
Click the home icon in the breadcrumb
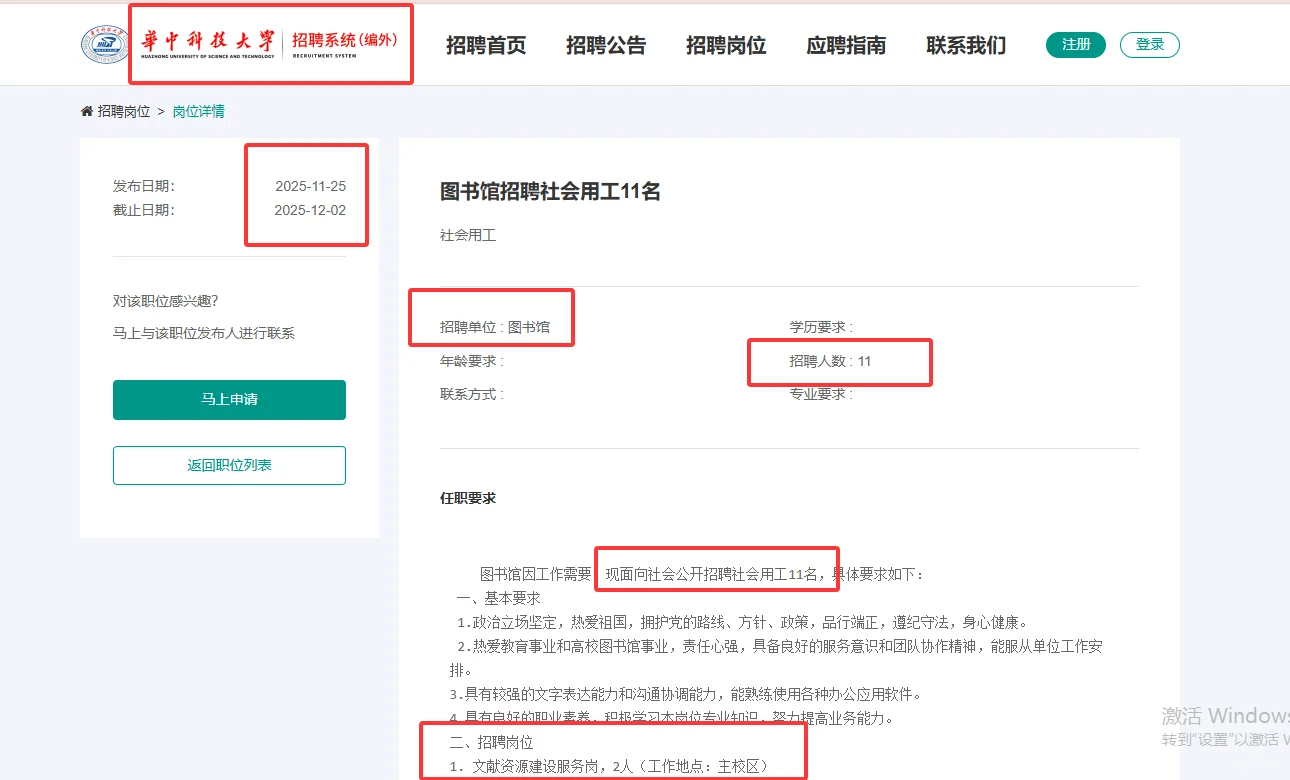coord(85,110)
